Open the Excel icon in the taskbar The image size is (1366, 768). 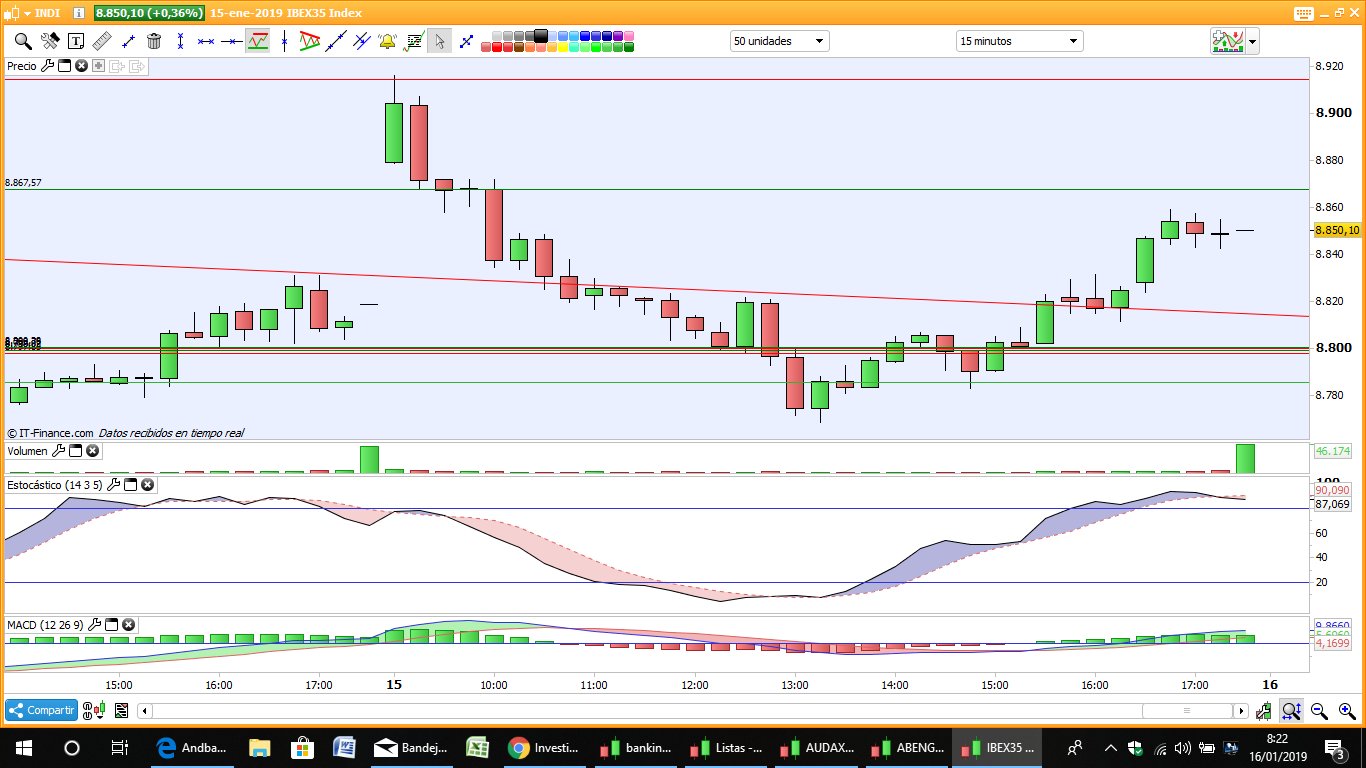coord(476,747)
